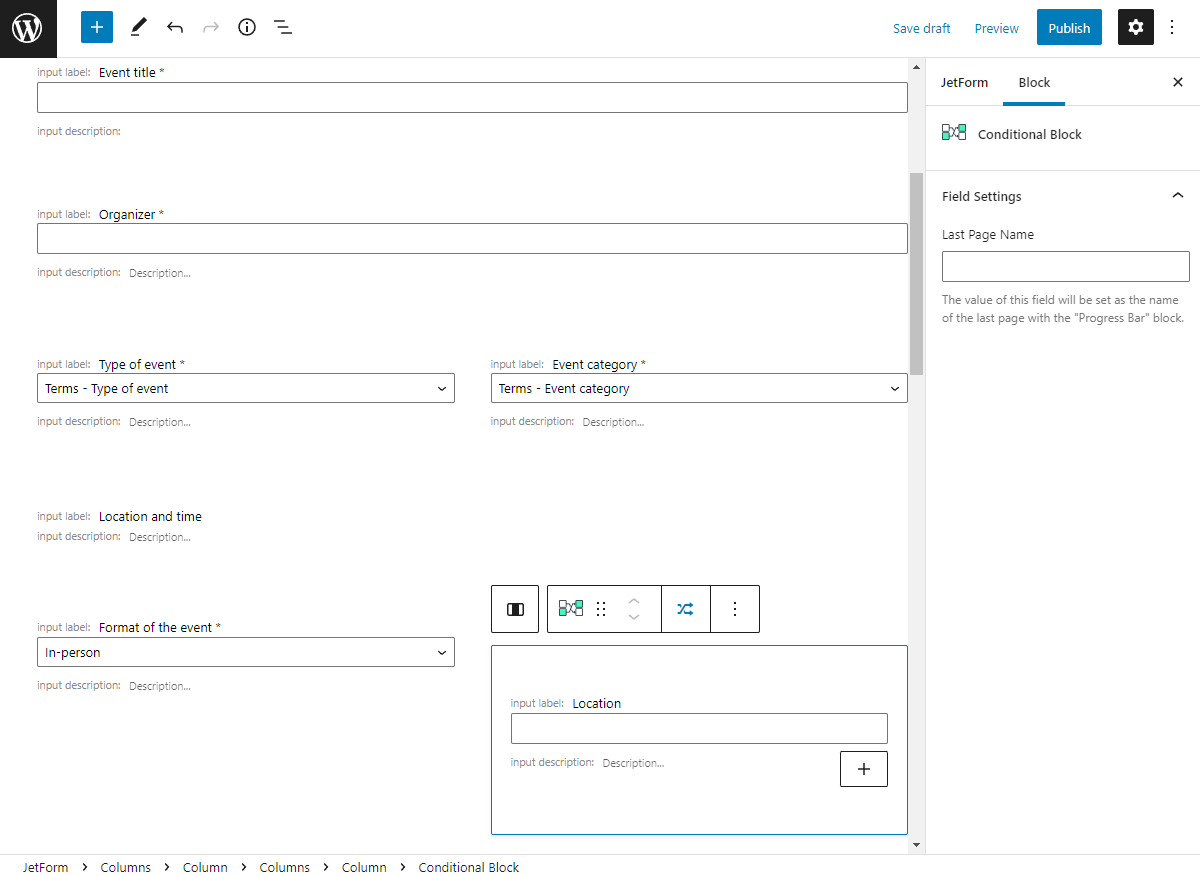Click the WordPress logo
This screenshot has height=876, width=1200.
[27, 27]
